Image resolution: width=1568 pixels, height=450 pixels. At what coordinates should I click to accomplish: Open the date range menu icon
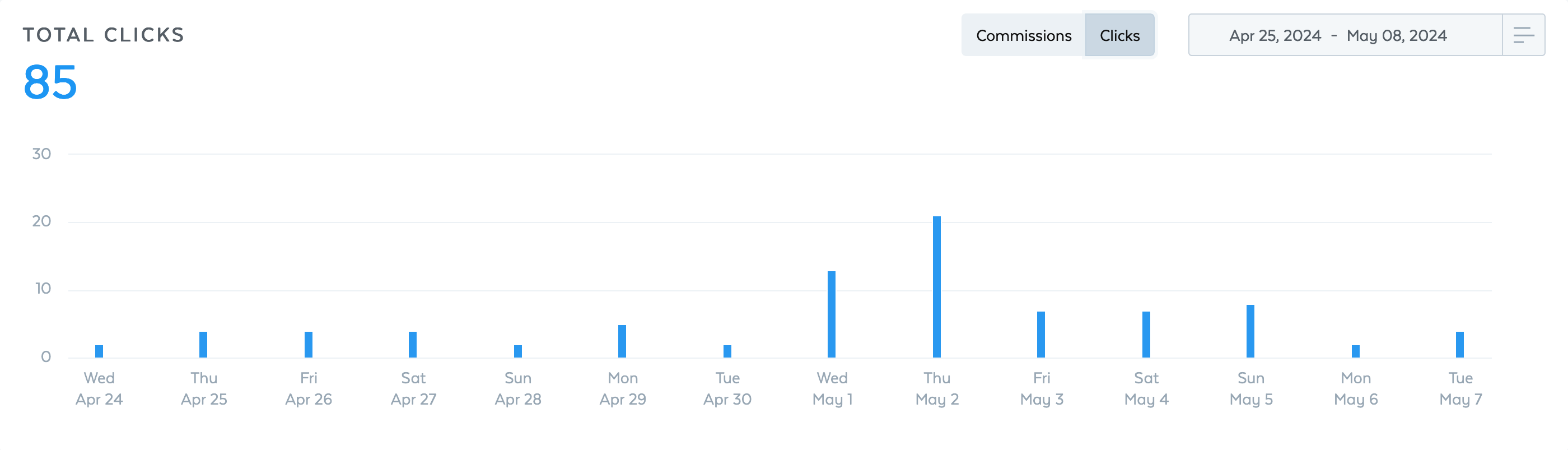(1523, 35)
